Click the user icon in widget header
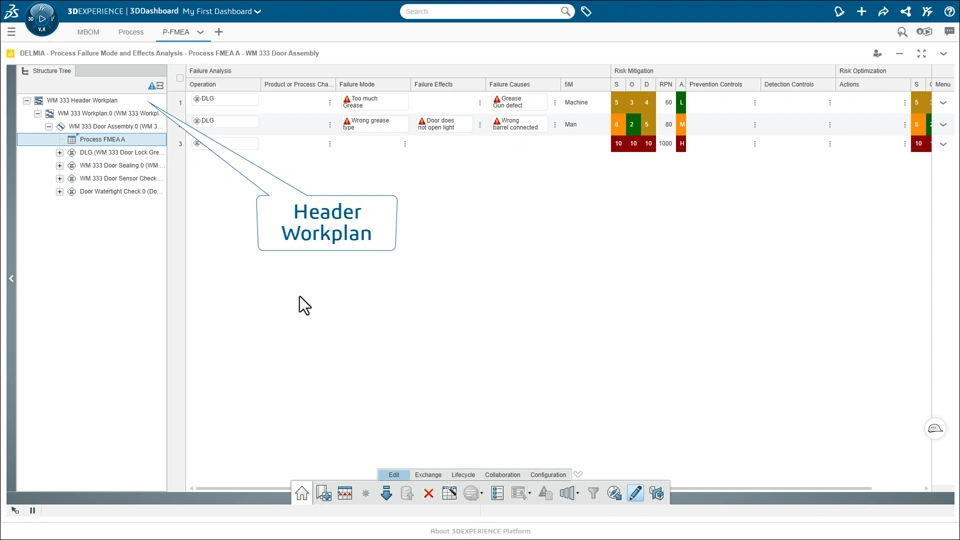The image size is (960, 540). coord(877,53)
